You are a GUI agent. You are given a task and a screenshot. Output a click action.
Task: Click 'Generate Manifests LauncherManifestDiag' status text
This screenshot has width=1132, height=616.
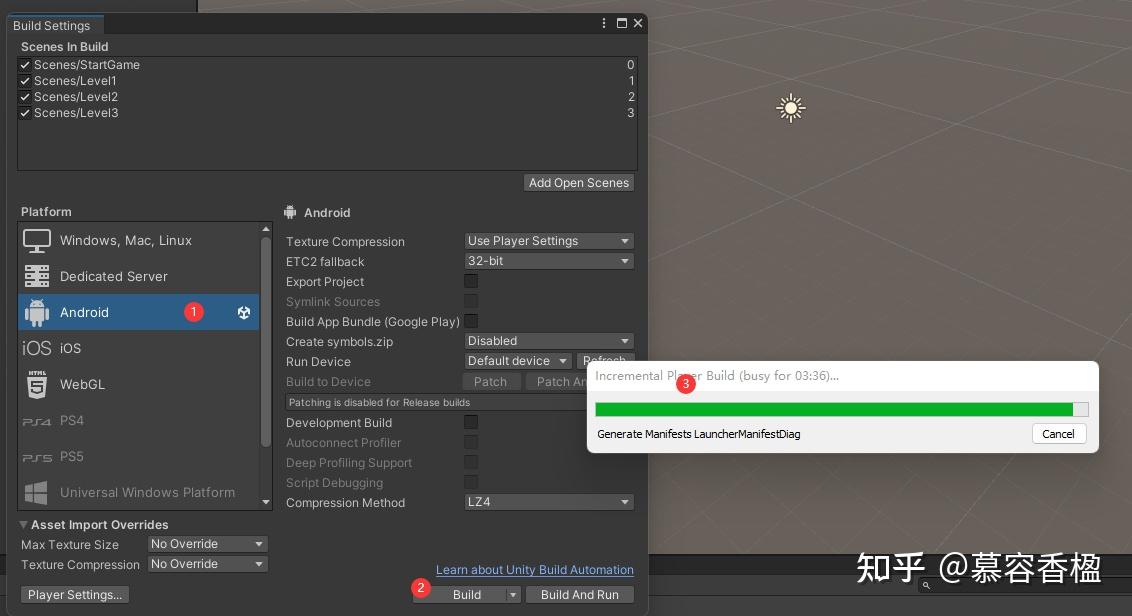tap(699, 434)
